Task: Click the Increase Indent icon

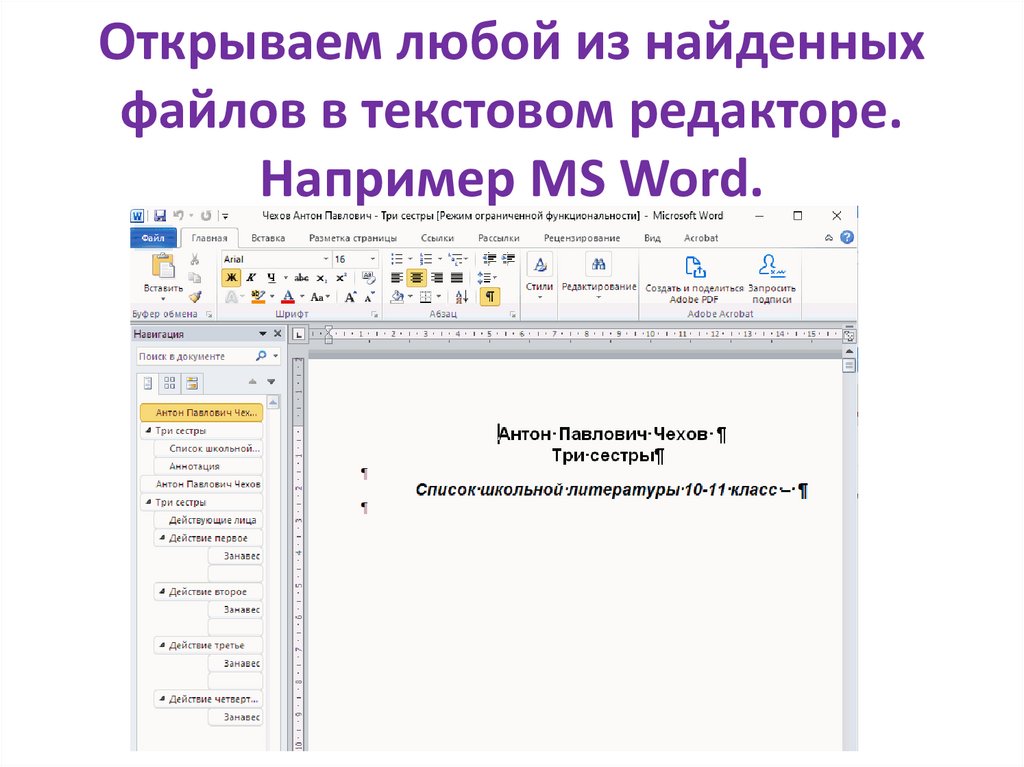Action: click(508, 259)
